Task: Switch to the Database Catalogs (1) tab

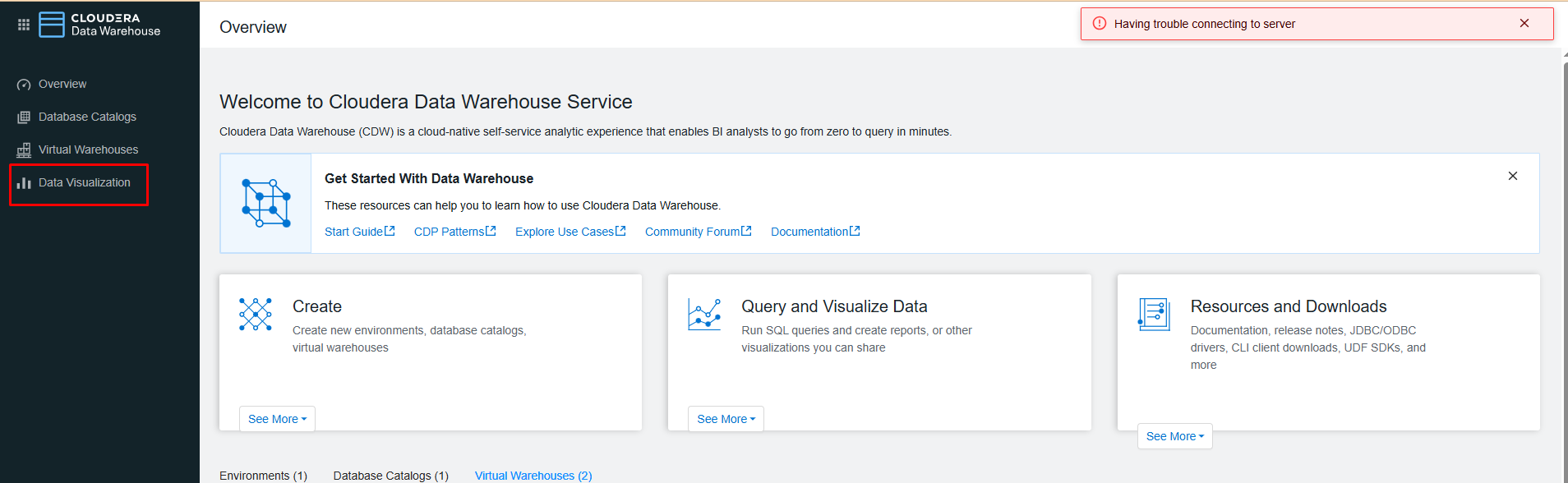Action: [391, 476]
